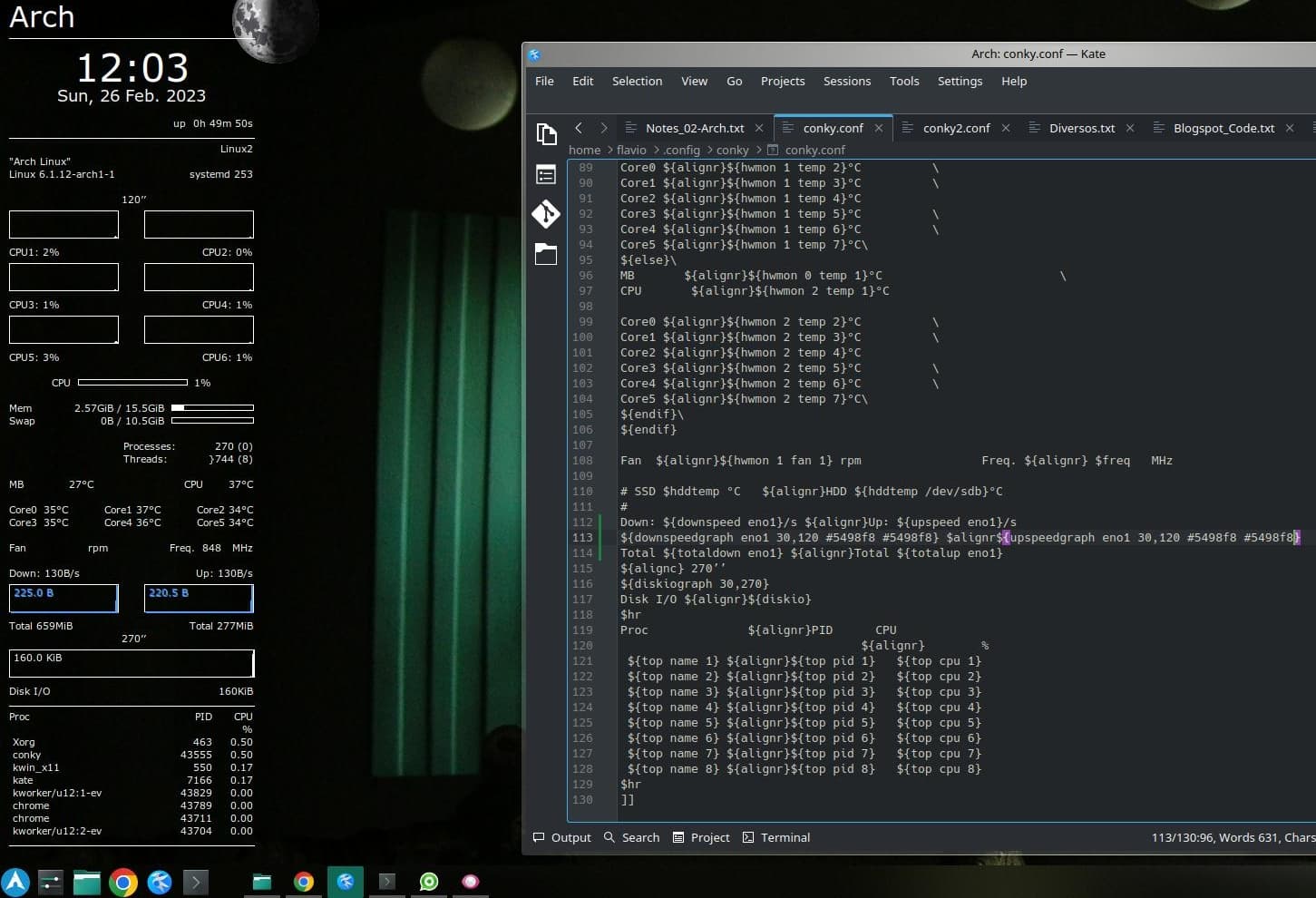Image resolution: width=1316 pixels, height=898 pixels.
Task: Close the Notes_02-Arch.txt tab
Action: click(x=759, y=128)
